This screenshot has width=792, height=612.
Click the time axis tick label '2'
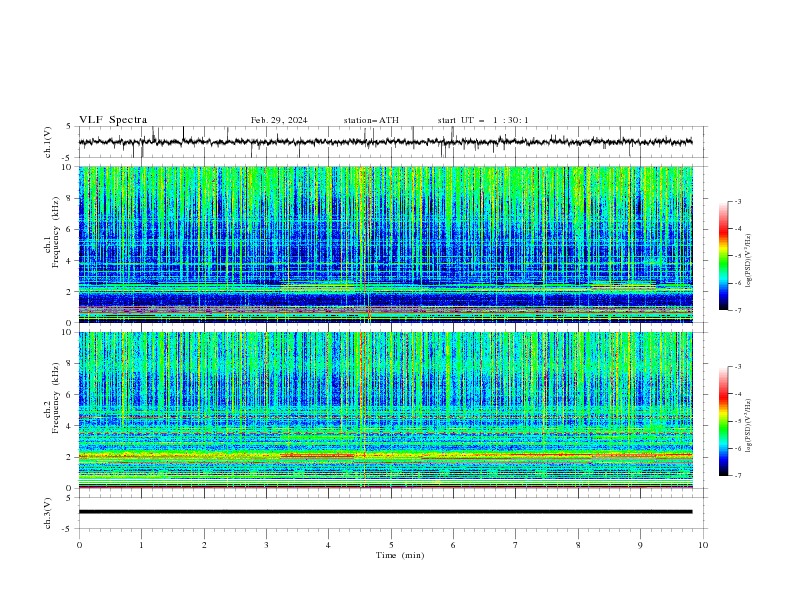(204, 545)
